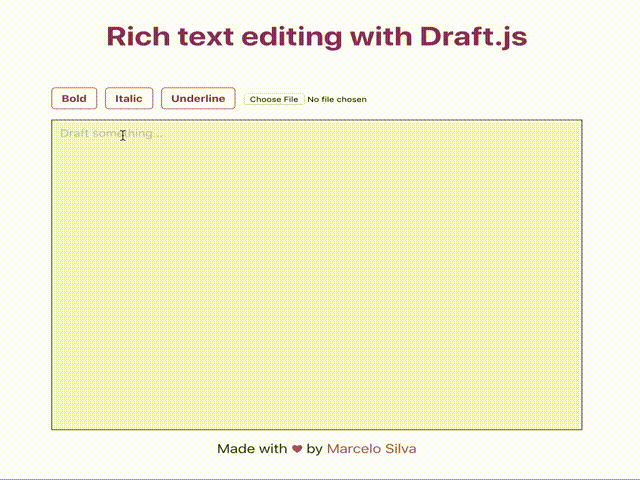Select the 'Made with' footer text
640x480 pixels.
pos(252,449)
